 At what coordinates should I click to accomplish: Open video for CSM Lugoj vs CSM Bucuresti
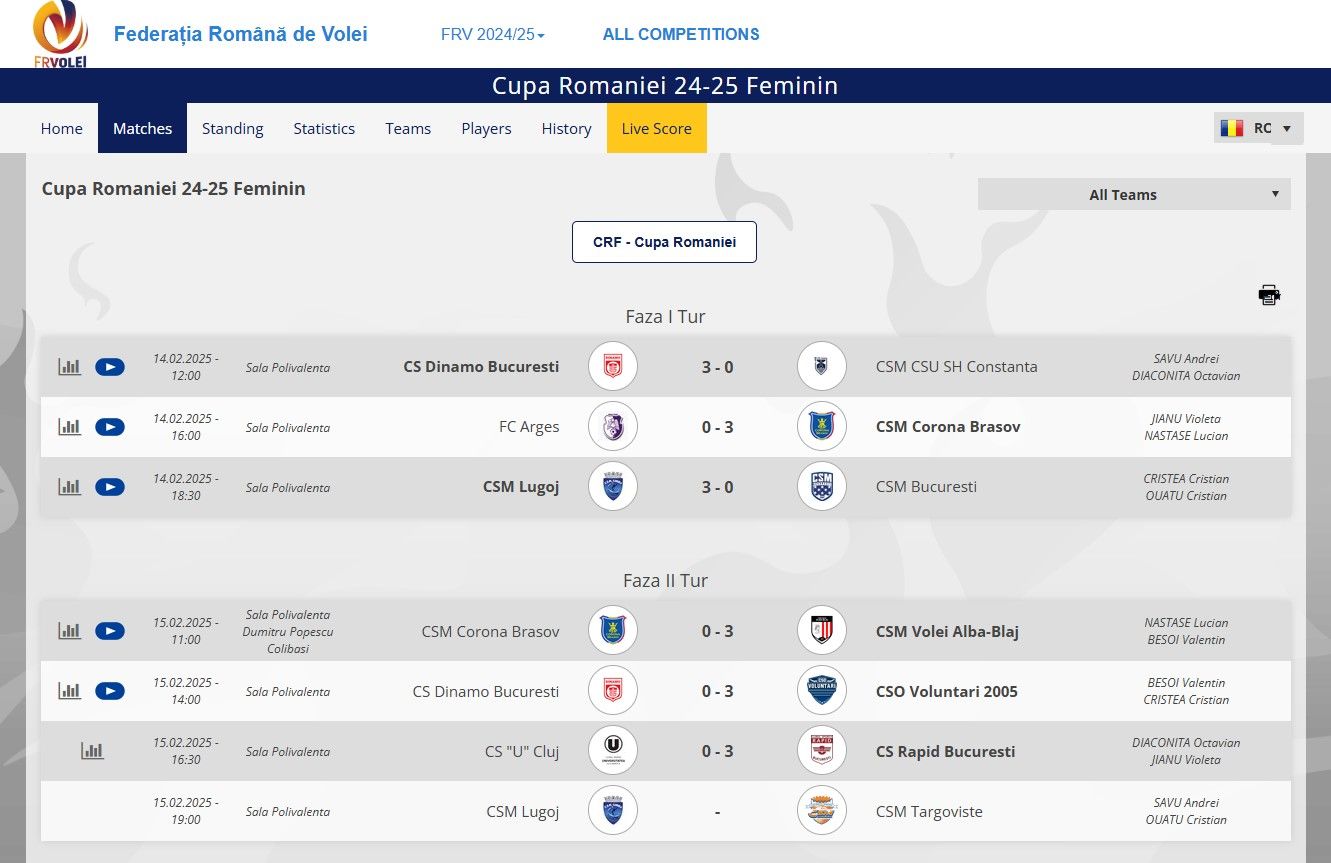110,487
